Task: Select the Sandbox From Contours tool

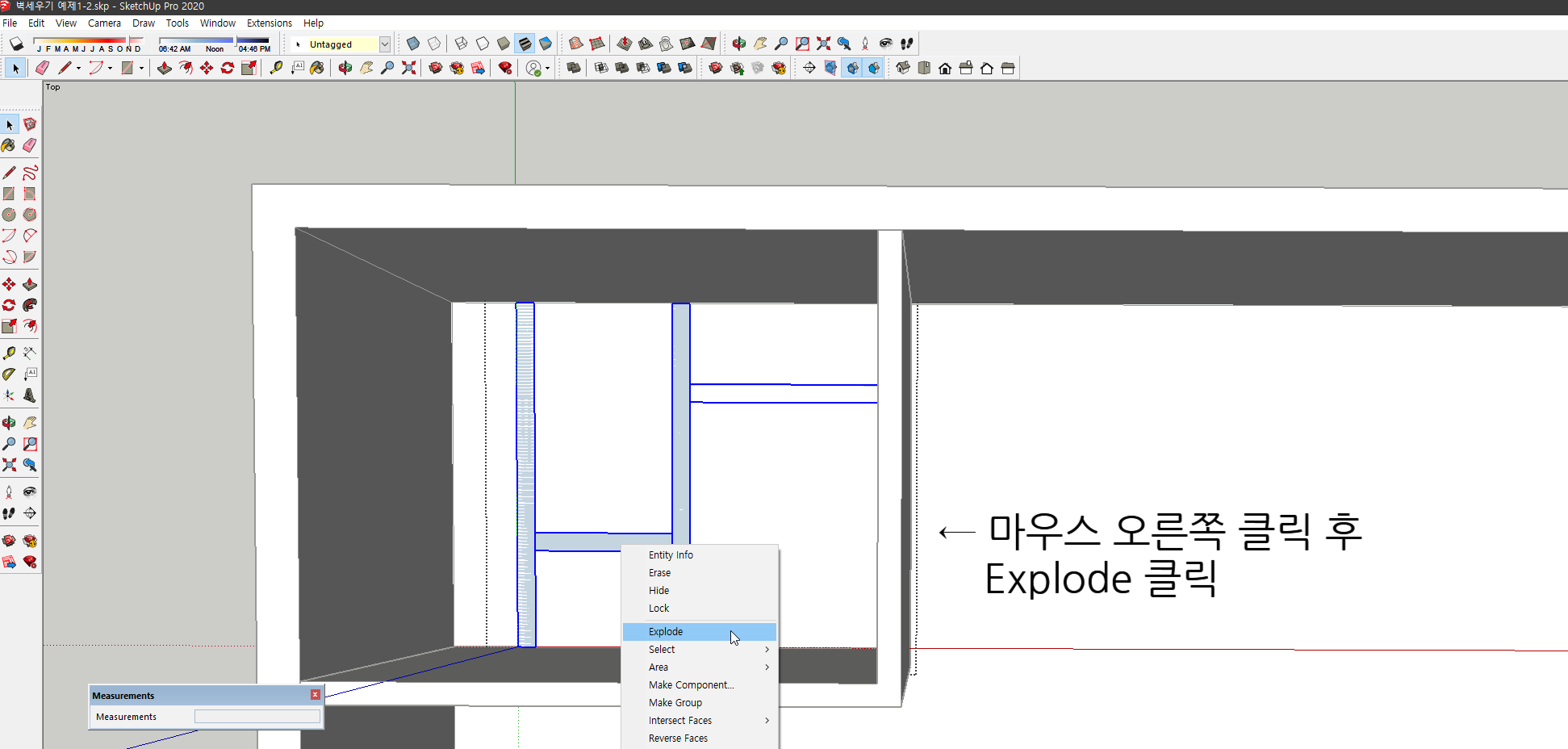Action: (575, 44)
